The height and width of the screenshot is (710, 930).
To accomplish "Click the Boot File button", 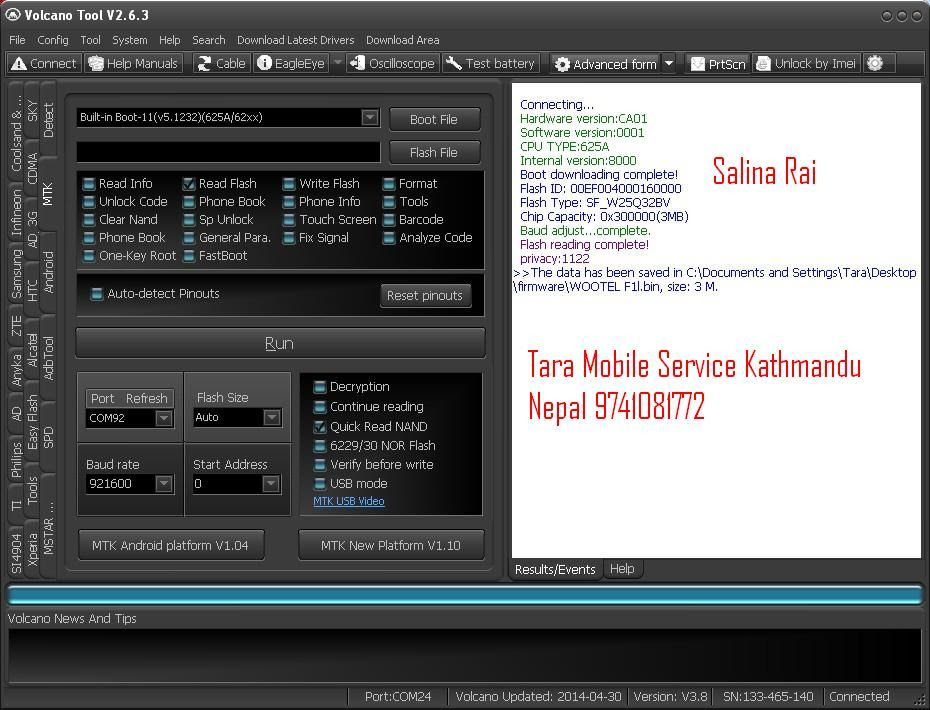I will coord(434,119).
